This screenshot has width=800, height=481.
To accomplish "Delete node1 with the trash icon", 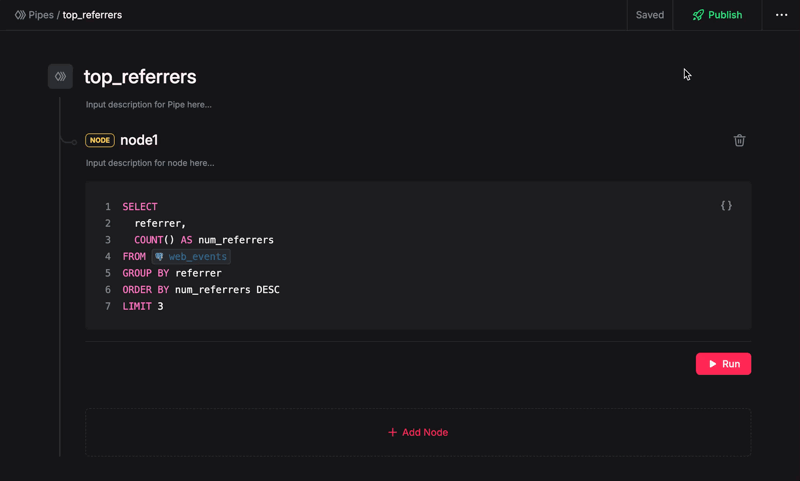I will coord(739,140).
